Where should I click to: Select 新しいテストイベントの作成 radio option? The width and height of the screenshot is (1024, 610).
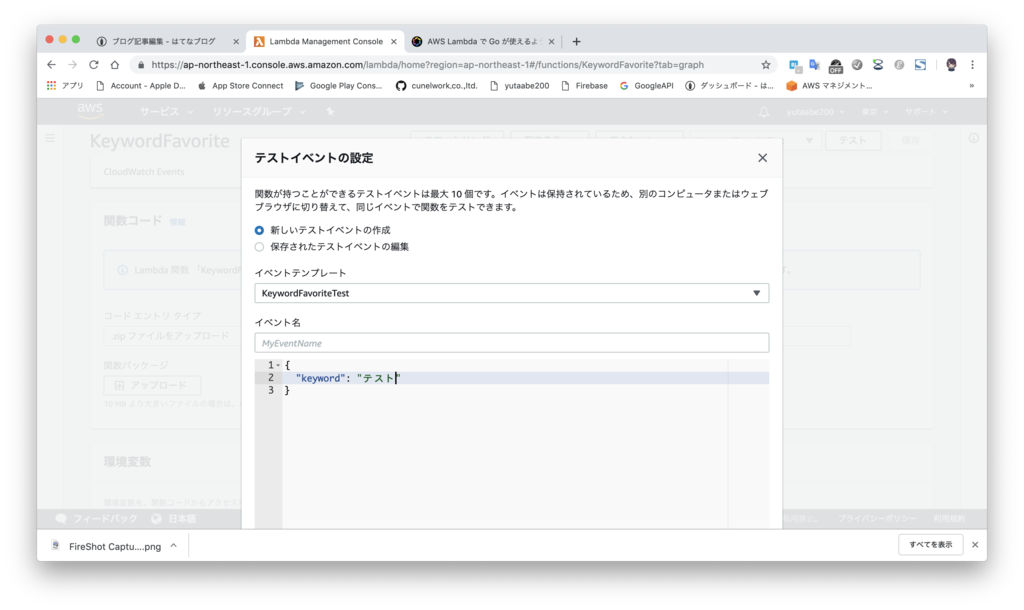click(259, 231)
